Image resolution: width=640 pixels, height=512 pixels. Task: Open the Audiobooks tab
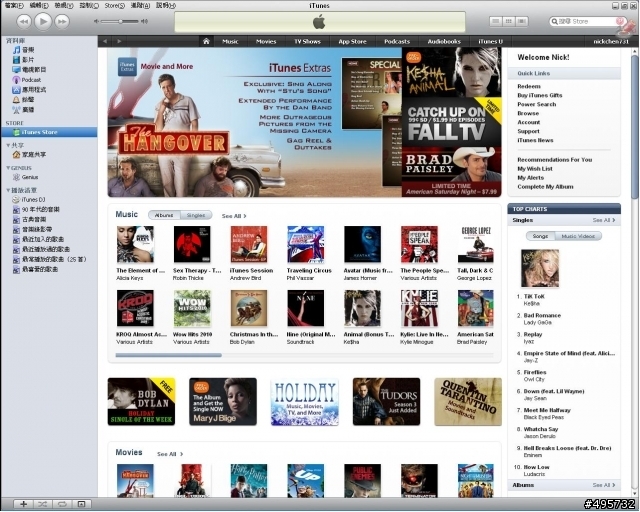[x=444, y=41]
